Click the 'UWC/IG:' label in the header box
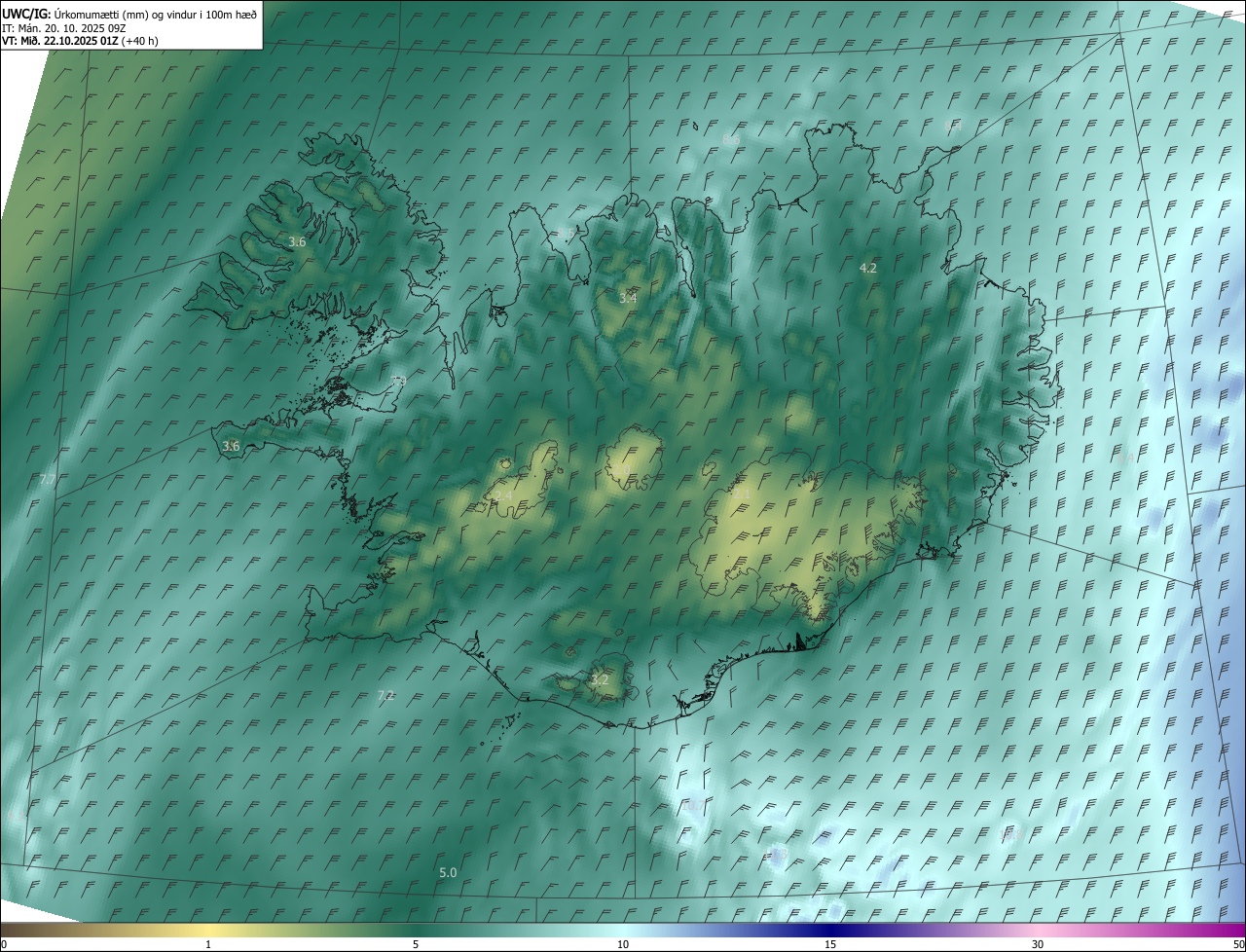This screenshot has width=1246, height=952. coord(26,15)
